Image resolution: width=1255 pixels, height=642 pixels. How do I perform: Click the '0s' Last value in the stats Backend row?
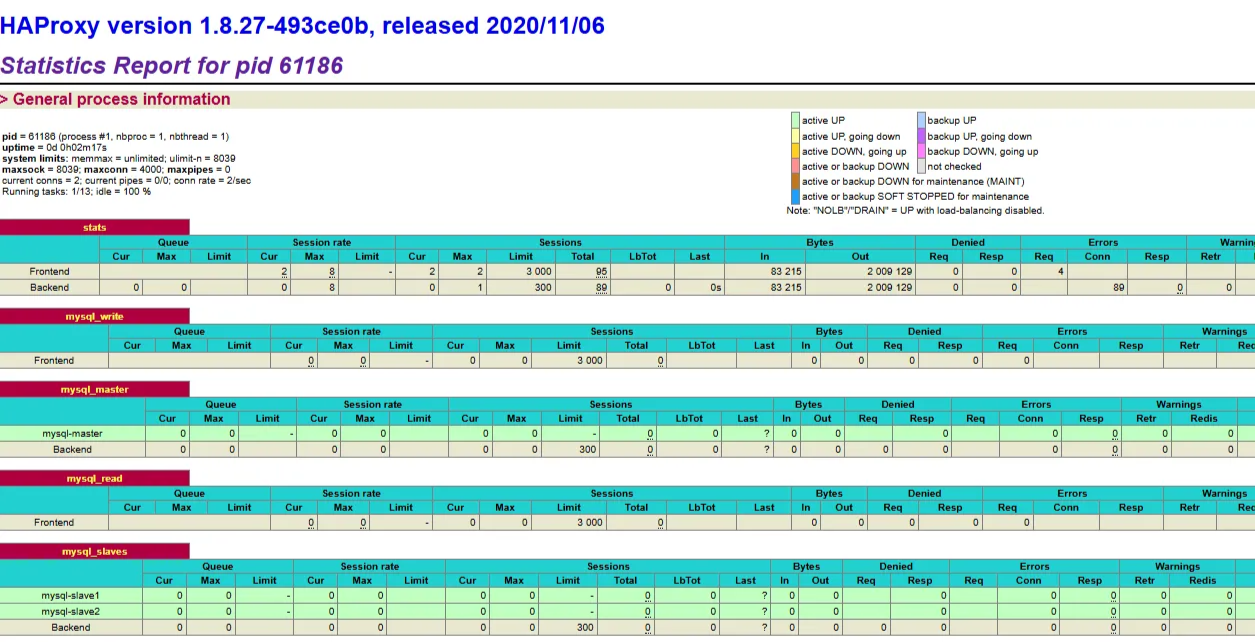tap(715, 287)
